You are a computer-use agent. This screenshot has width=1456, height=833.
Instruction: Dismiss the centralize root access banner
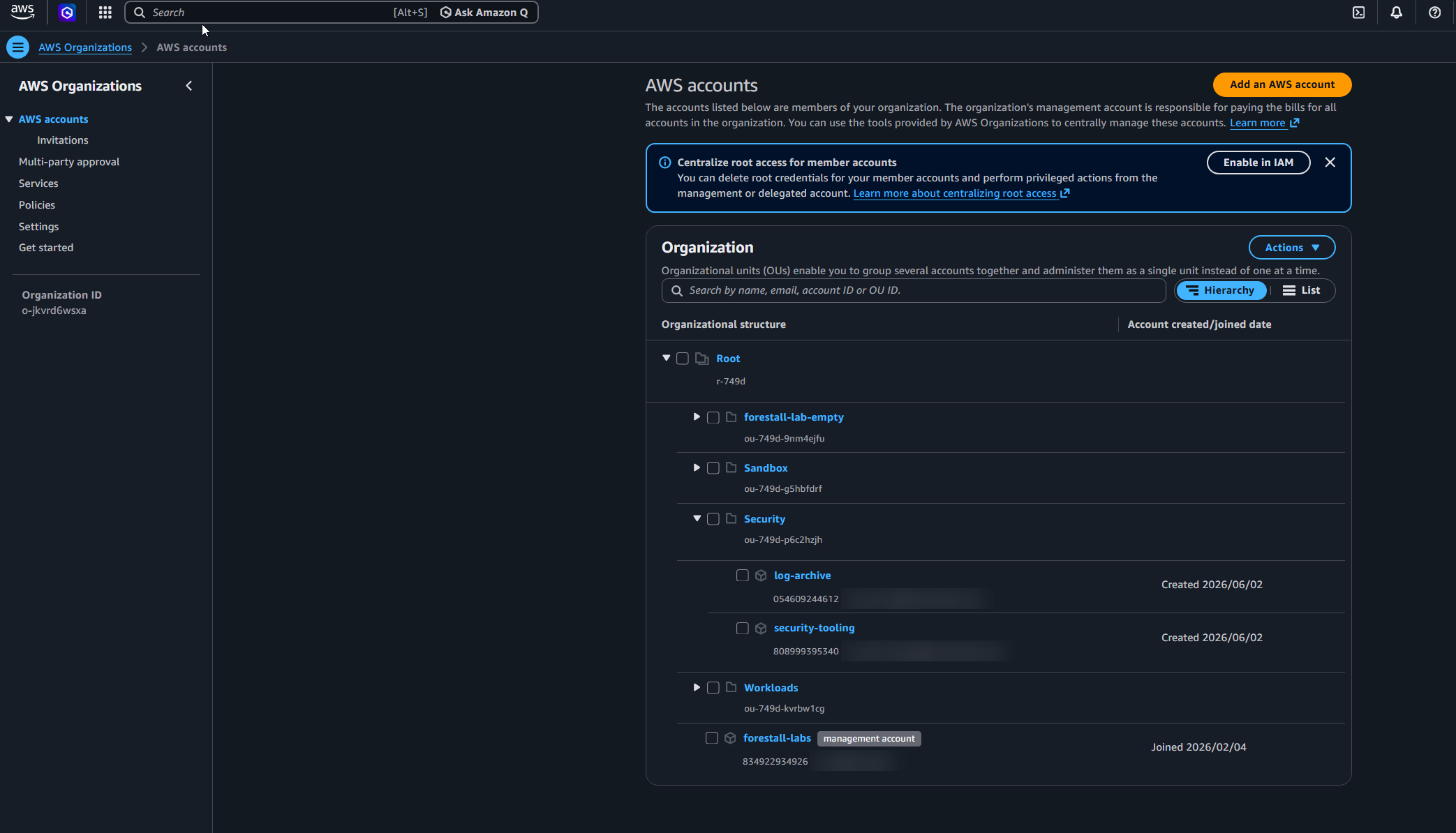(x=1330, y=162)
